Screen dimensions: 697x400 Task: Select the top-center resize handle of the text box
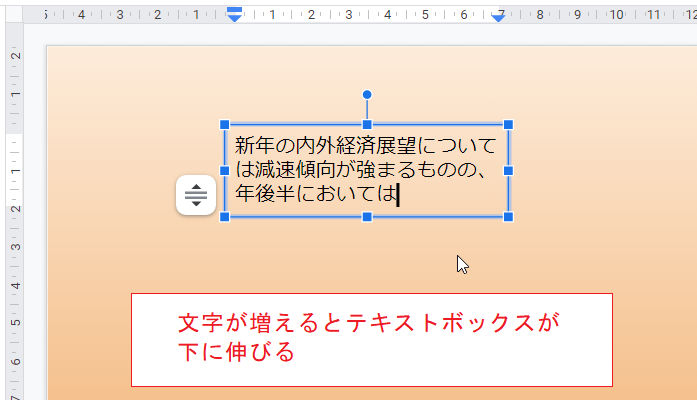pos(367,125)
